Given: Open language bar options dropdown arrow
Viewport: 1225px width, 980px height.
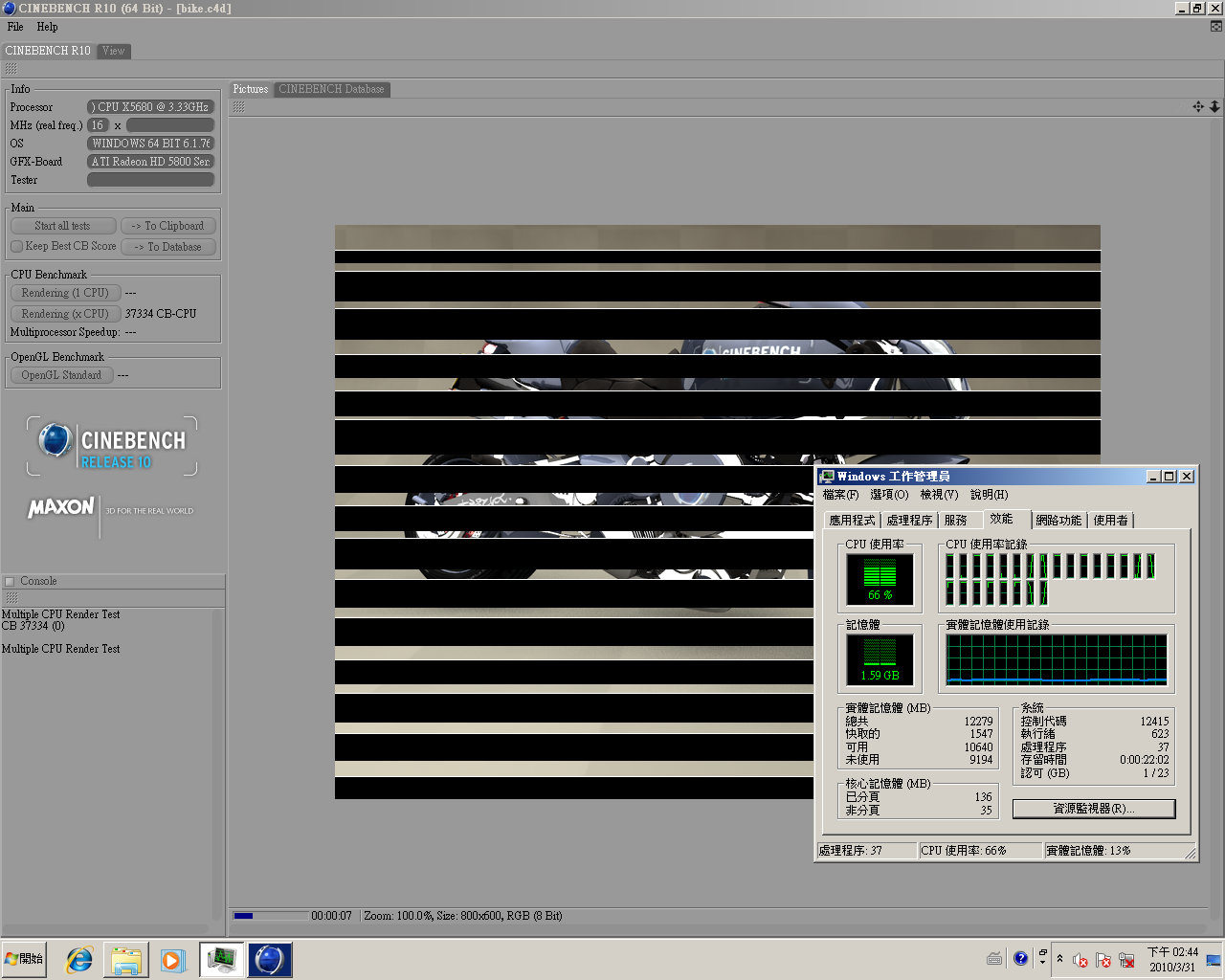Looking at the screenshot, I should pos(1042,962).
